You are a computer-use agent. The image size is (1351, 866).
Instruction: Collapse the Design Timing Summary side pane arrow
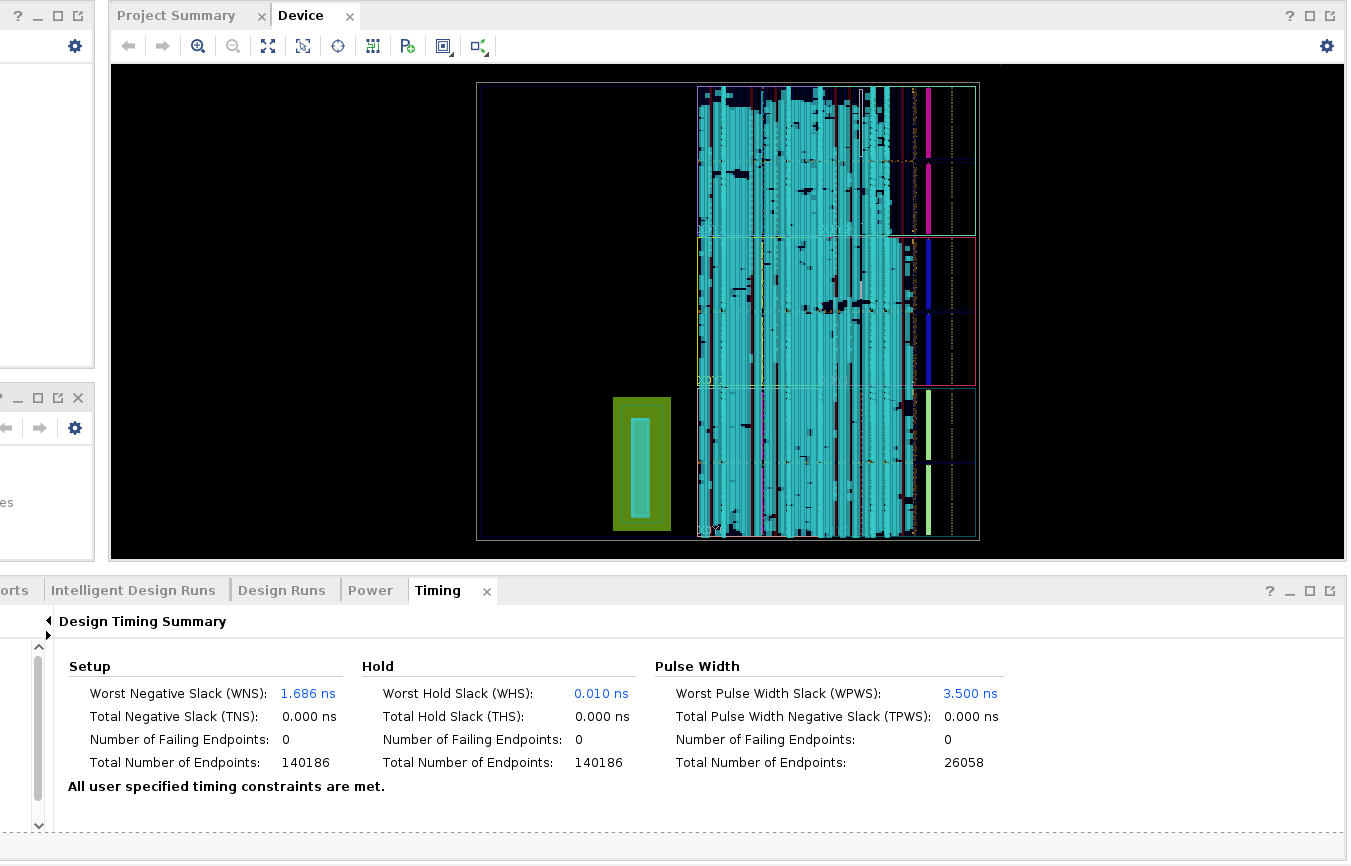coord(48,621)
